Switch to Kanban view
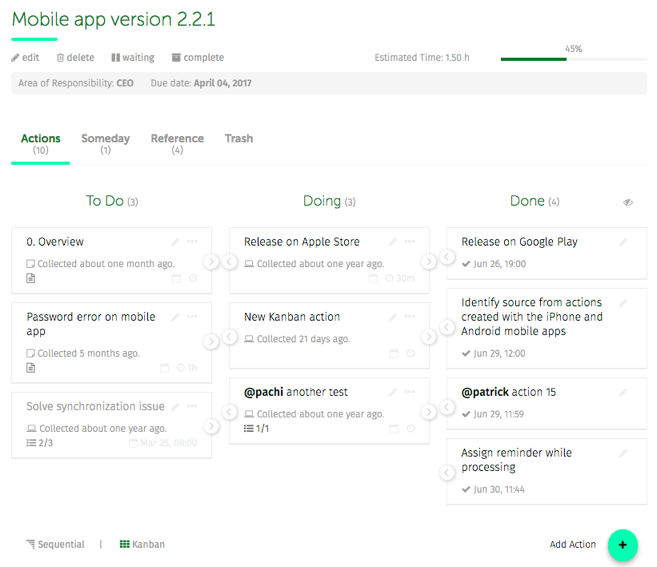The image size is (657, 567). point(142,544)
